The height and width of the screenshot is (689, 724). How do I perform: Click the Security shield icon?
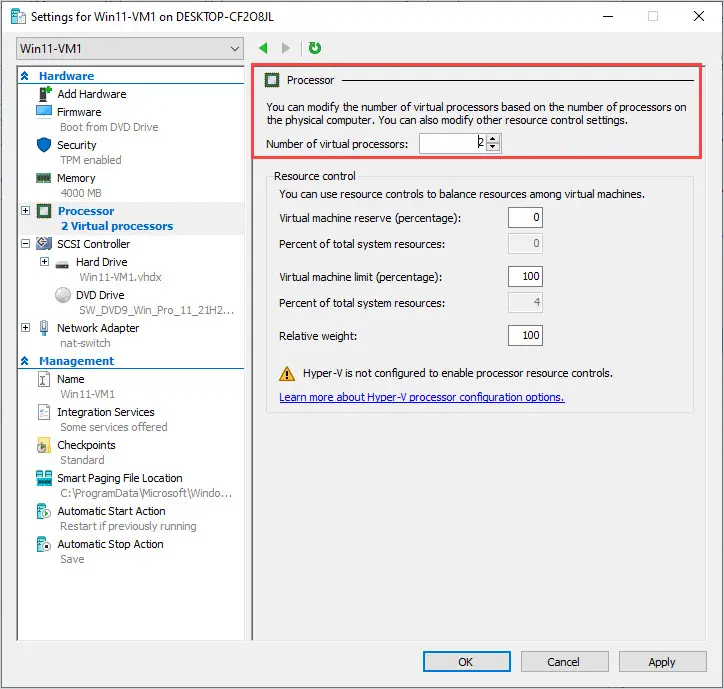44,145
